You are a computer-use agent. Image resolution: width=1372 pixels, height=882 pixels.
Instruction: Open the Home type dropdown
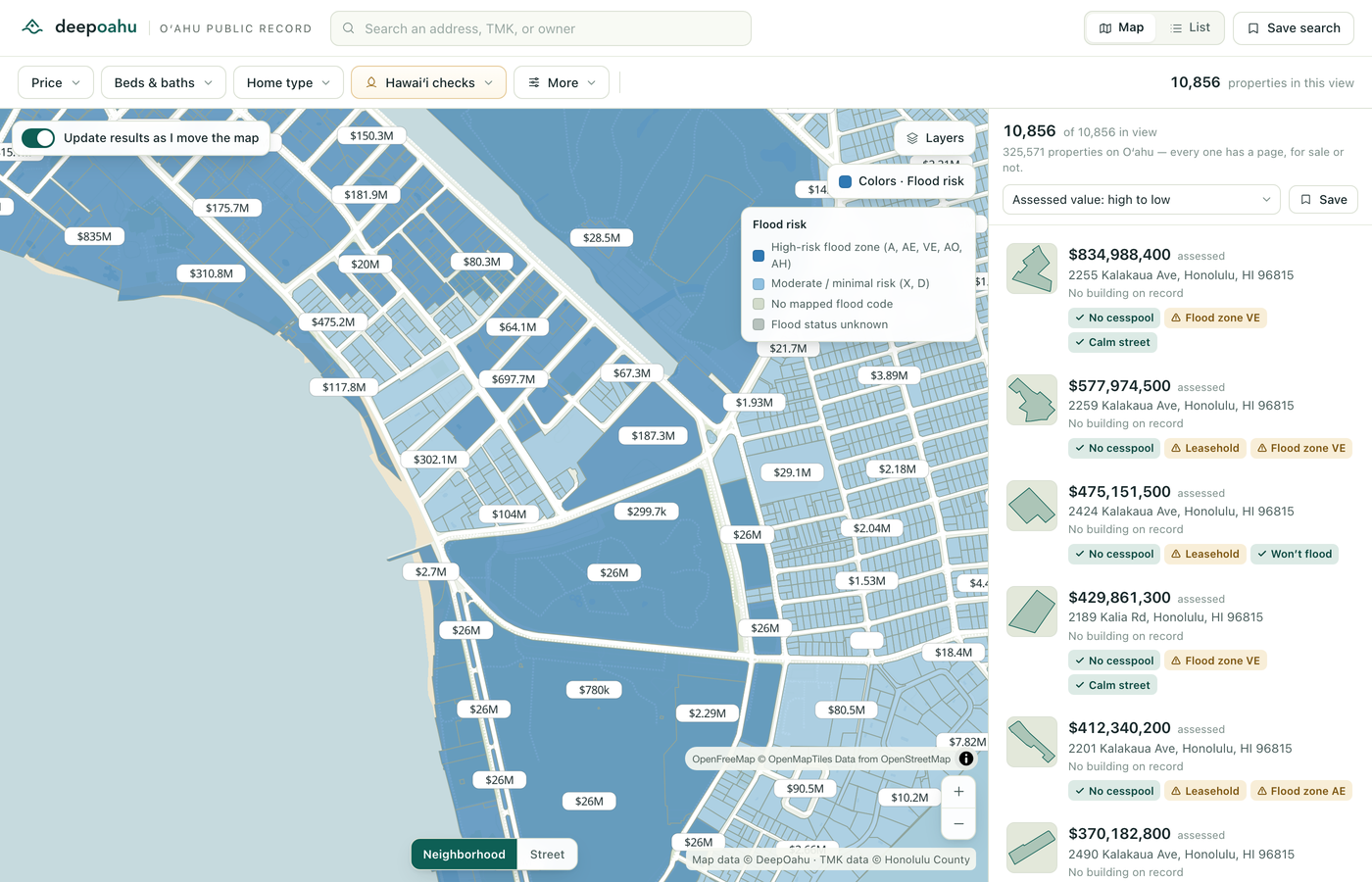[288, 82]
